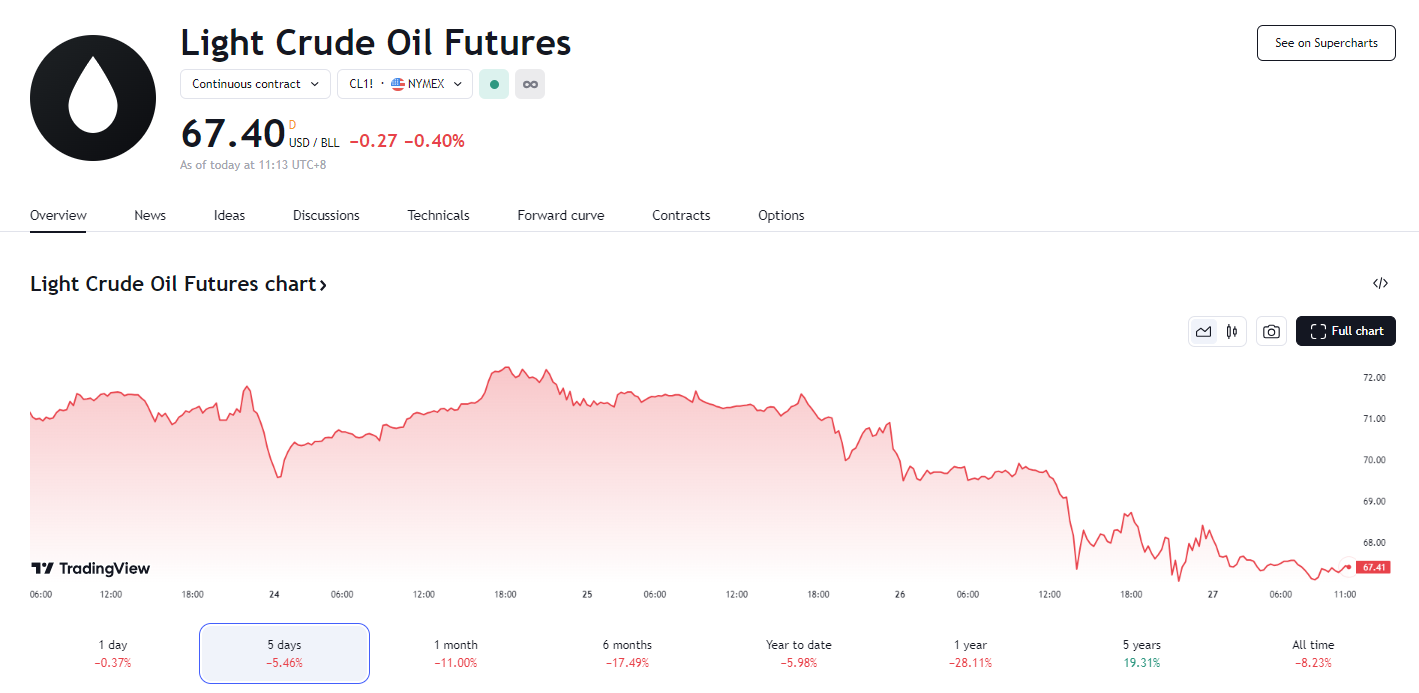Select the 1 month time range
Viewport: 1419px width, 693px height.
click(456, 653)
